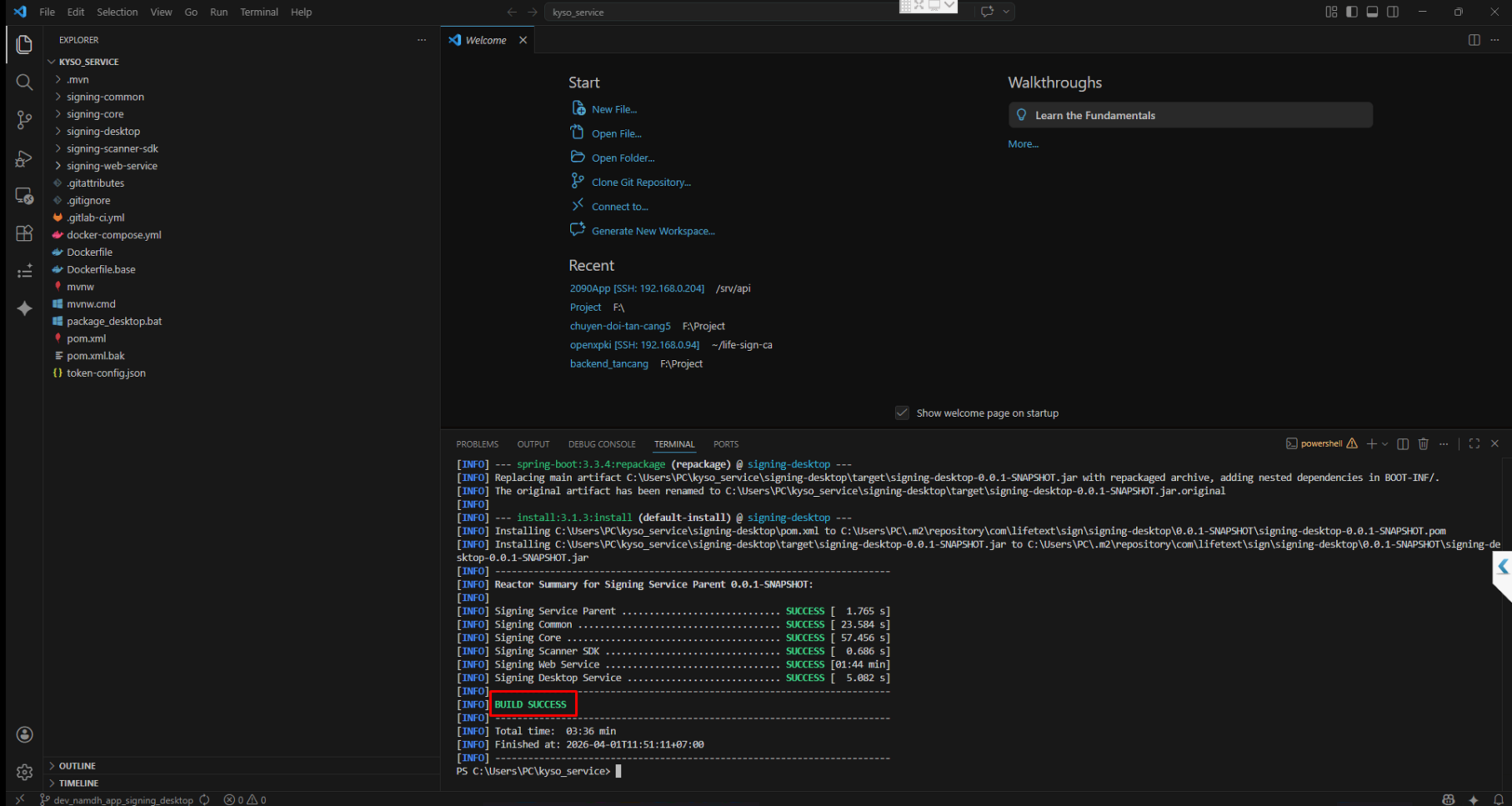Expand the signing-core folder
The image size is (1512, 806).
coord(95,114)
